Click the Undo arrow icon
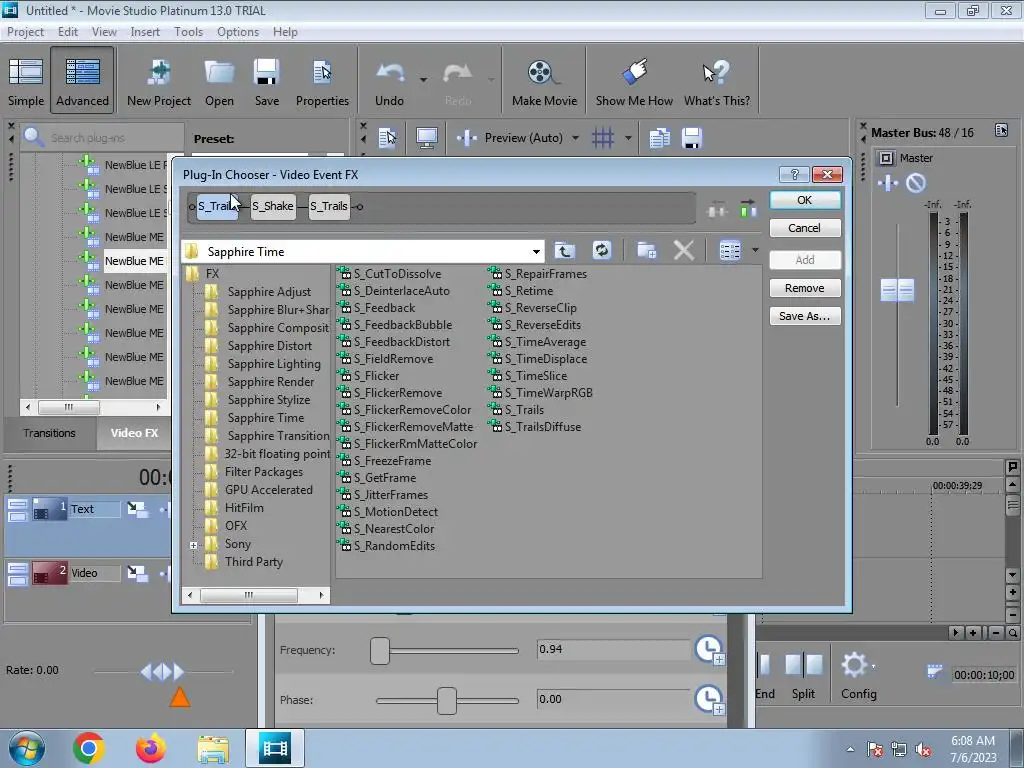1024x768 pixels. (390, 81)
